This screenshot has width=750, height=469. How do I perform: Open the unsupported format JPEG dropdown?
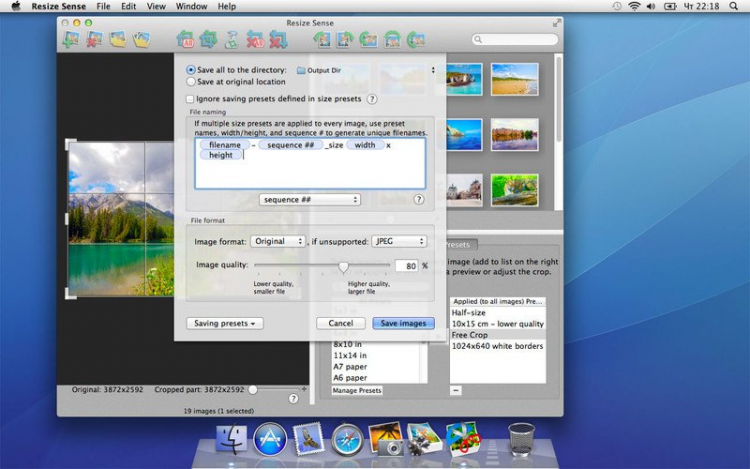click(399, 241)
